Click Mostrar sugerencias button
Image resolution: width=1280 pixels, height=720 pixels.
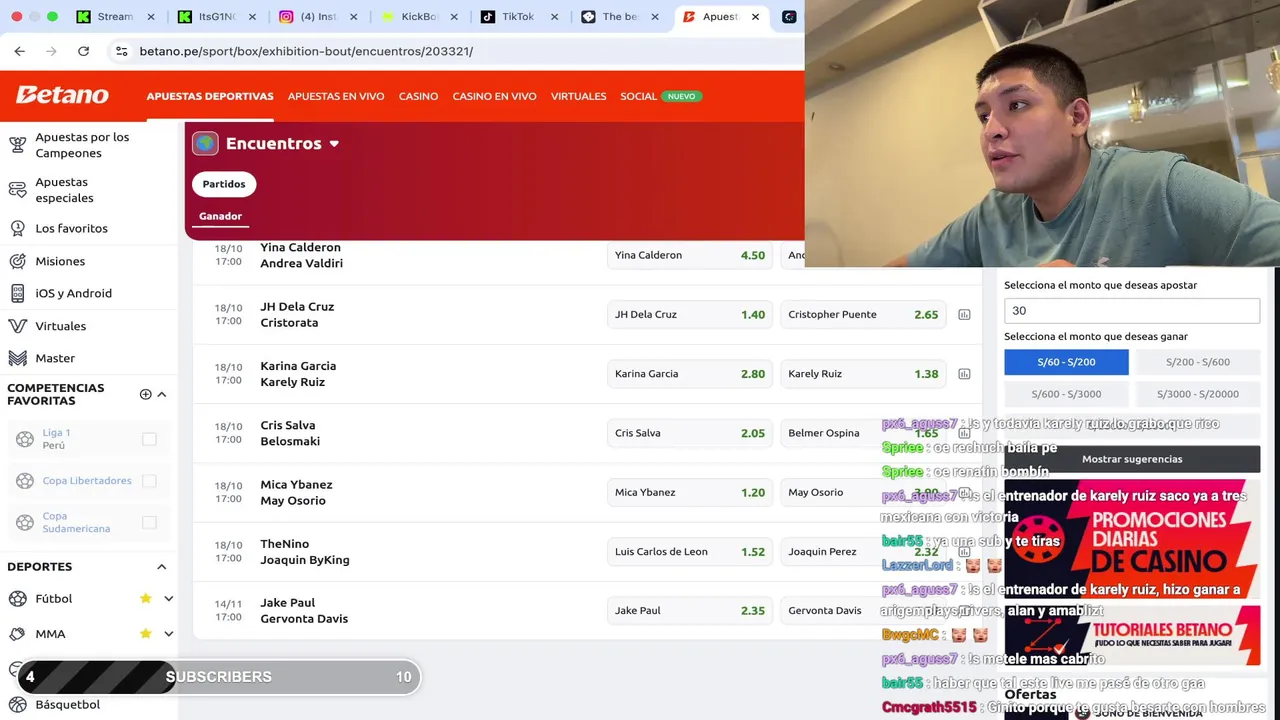pyautogui.click(x=1132, y=459)
